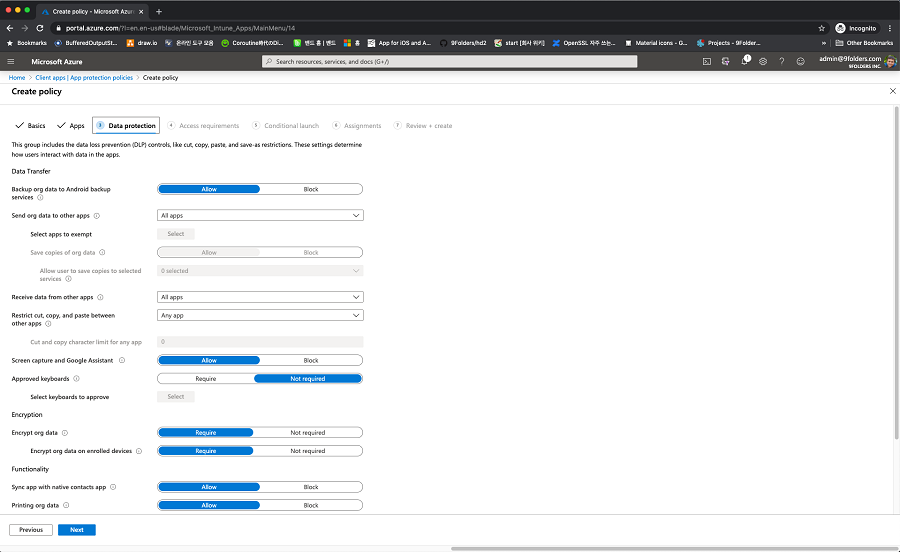Click info icon for Encrypt on enrolled devices
This screenshot has height=552, width=900.
pos(139,451)
